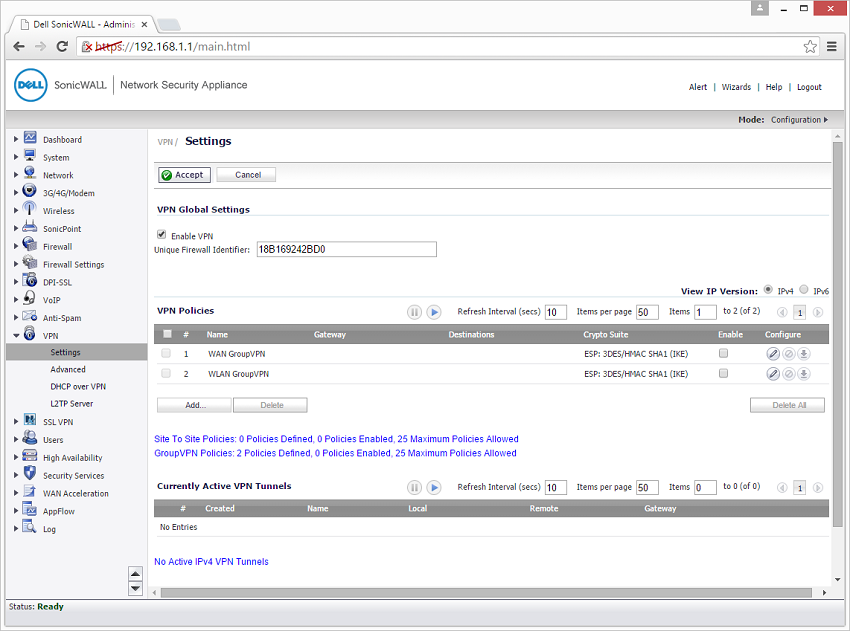The image size is (850, 631).
Task: Expand the Network menu arrow
Action: click(16, 175)
